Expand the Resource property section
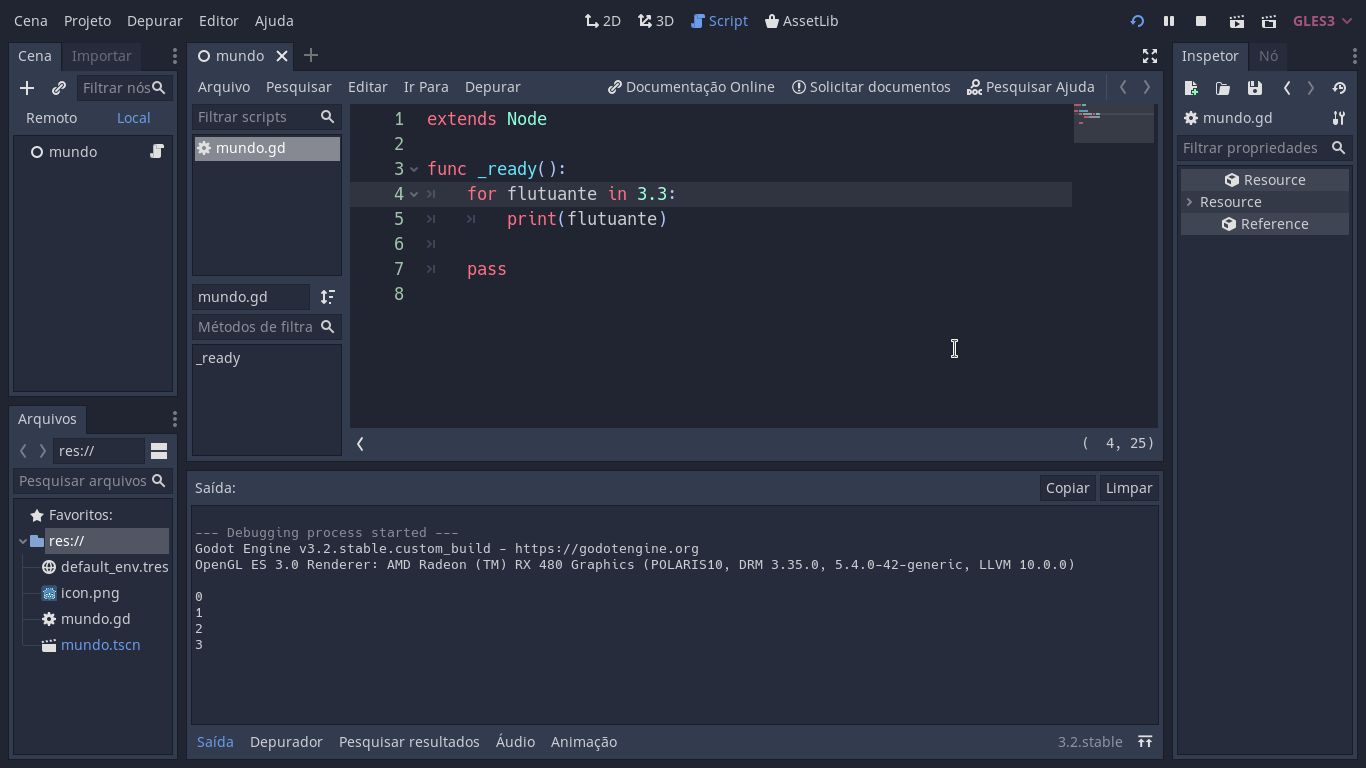 pyautogui.click(x=1190, y=202)
